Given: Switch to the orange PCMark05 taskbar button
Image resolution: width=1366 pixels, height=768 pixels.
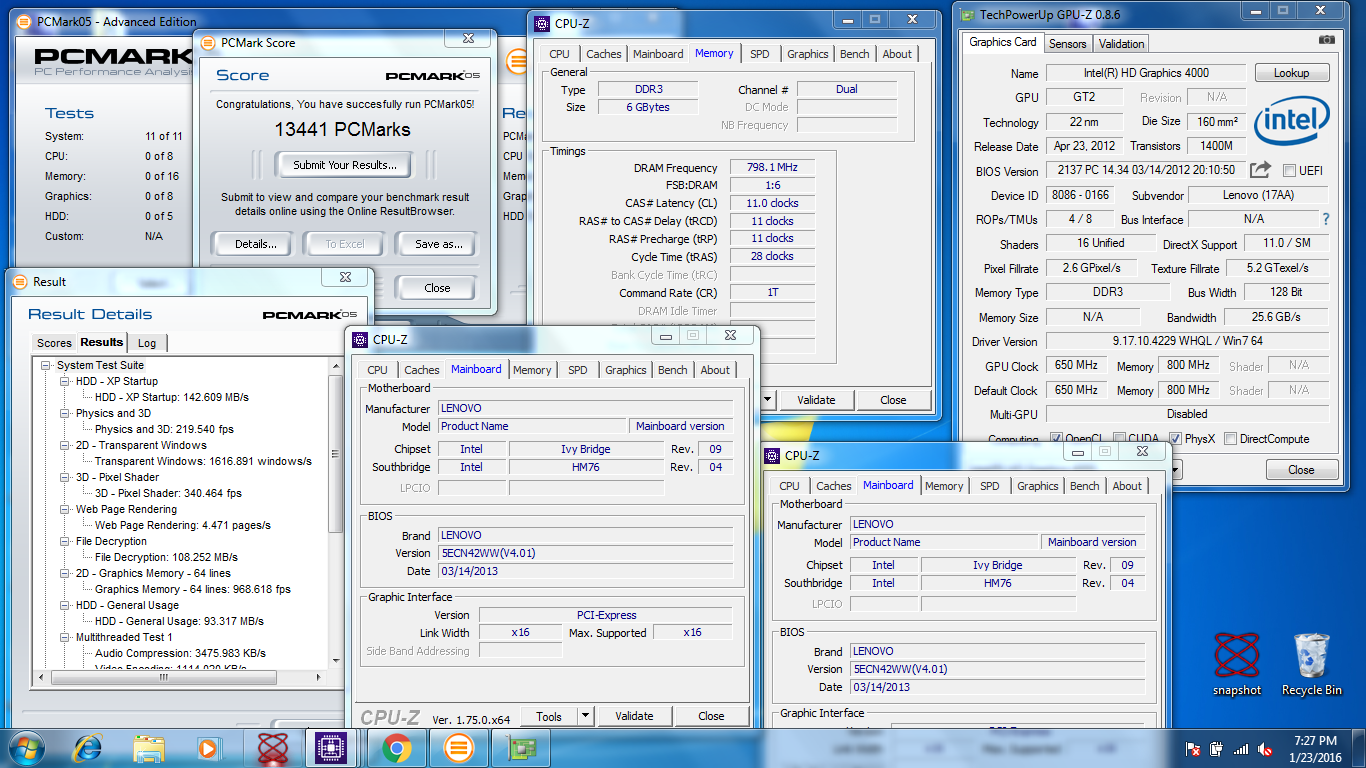Looking at the screenshot, I should click(458, 748).
